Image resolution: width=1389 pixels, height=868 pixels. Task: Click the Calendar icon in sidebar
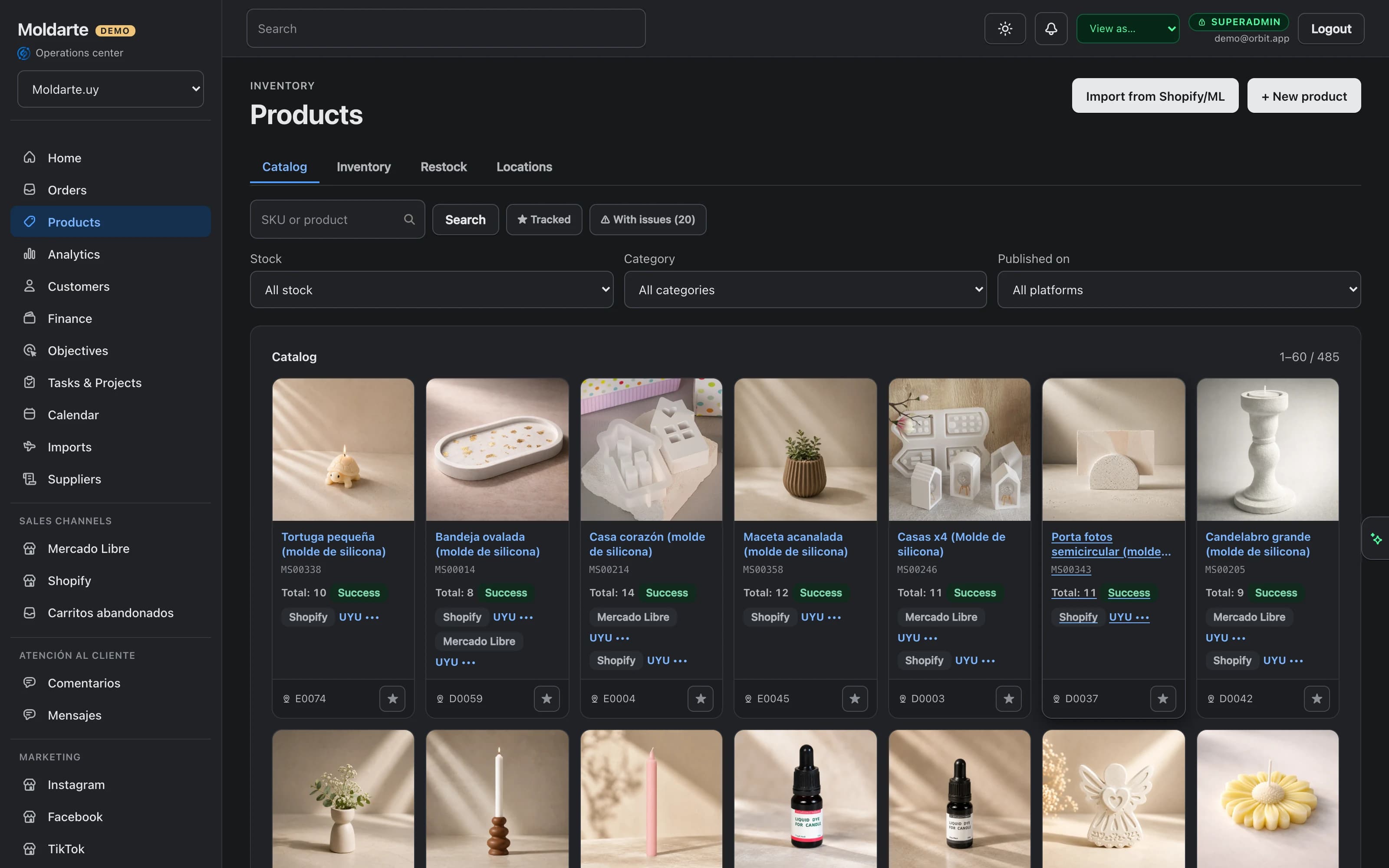click(x=30, y=414)
